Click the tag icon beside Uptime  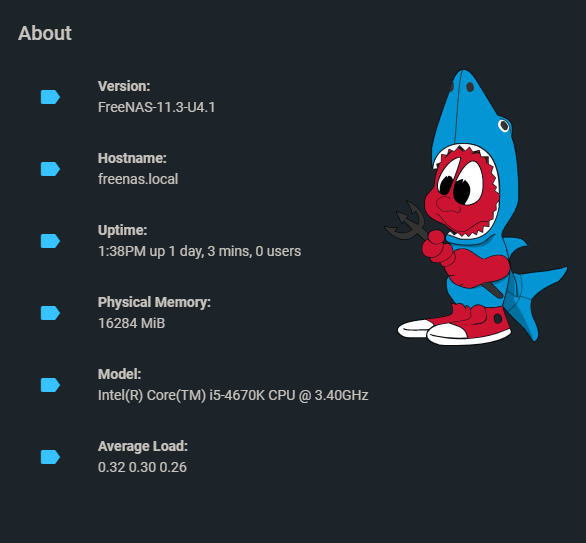50,241
